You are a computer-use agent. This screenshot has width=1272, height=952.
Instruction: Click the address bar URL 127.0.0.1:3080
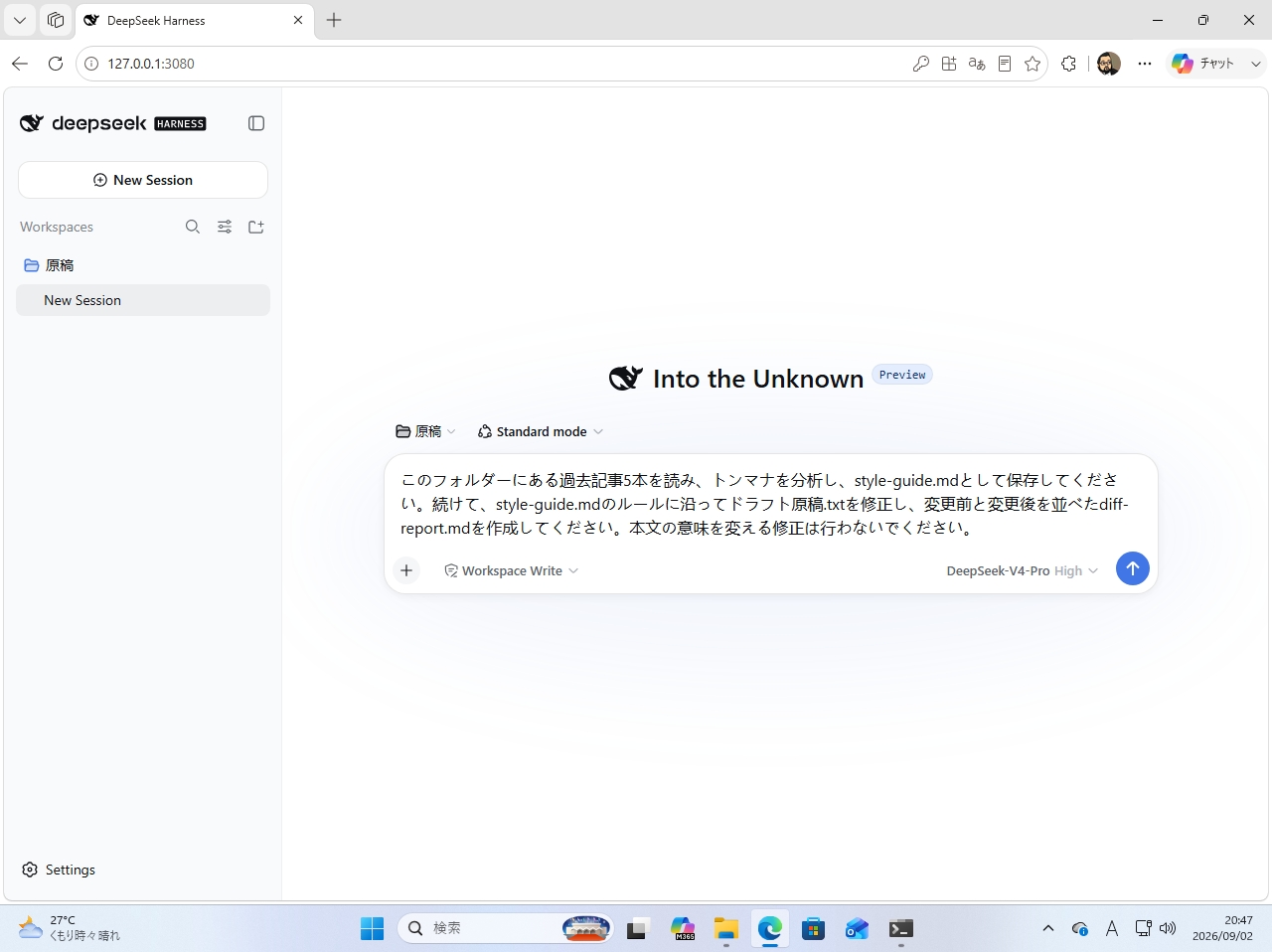[x=151, y=64]
